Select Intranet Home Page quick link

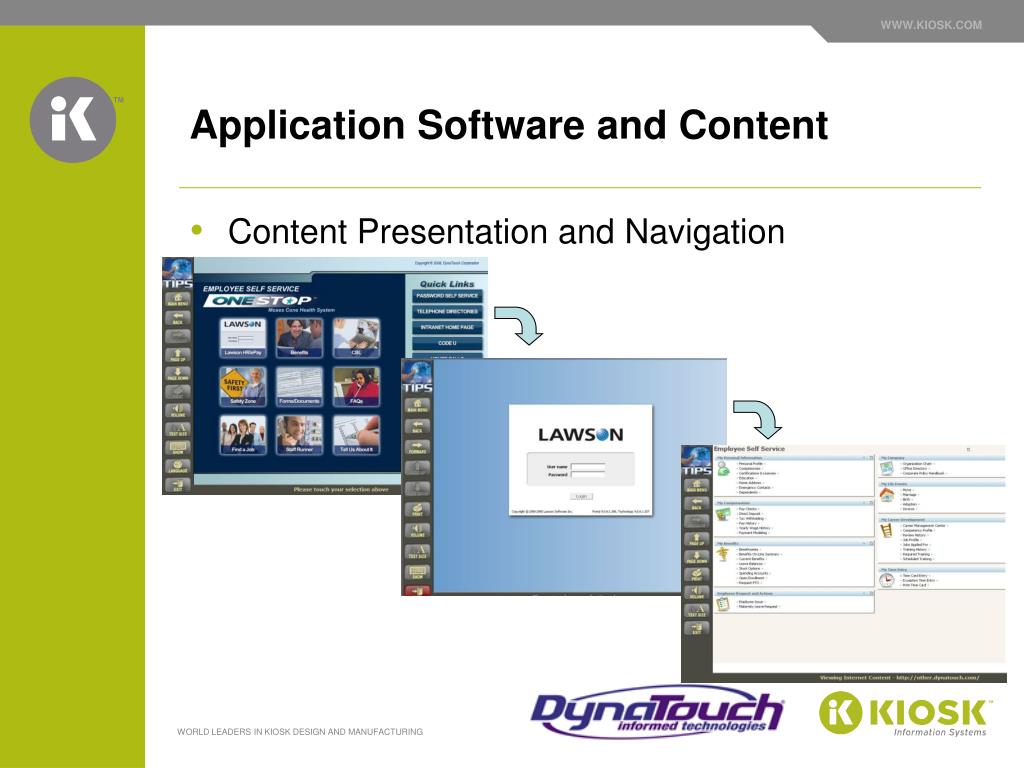click(447, 327)
